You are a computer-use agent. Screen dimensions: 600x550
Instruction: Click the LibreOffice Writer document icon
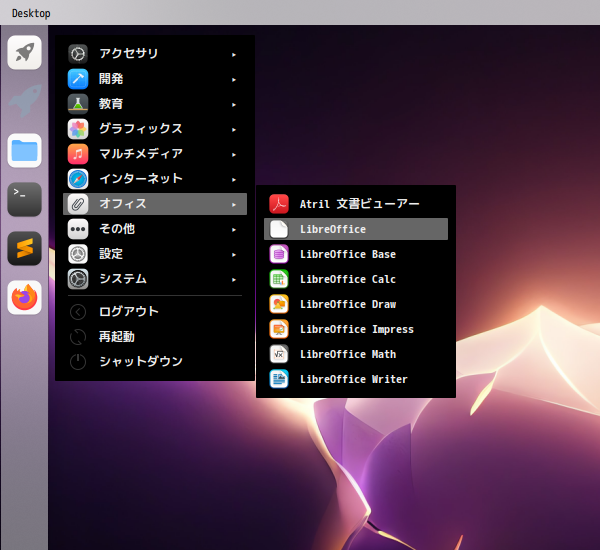click(x=279, y=379)
